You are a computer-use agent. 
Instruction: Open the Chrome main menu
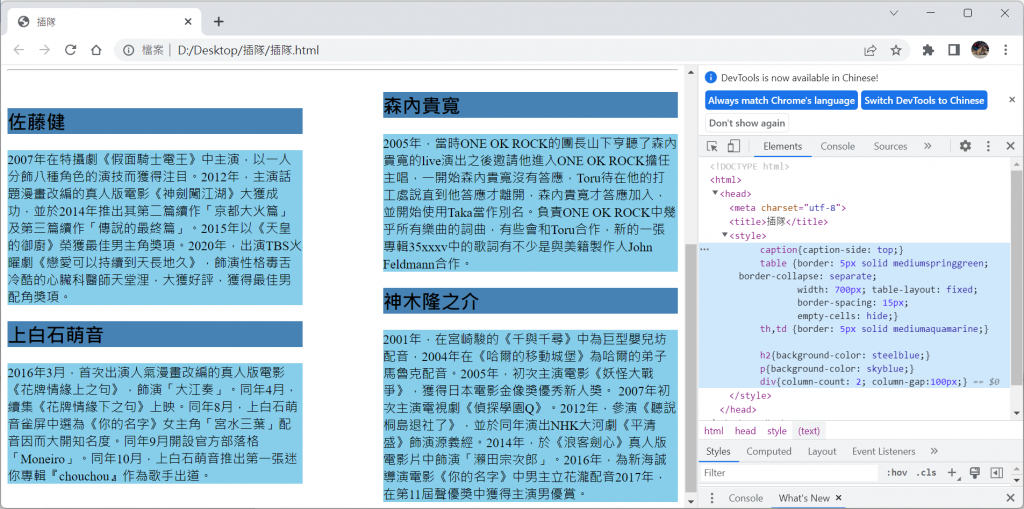pos(1006,50)
